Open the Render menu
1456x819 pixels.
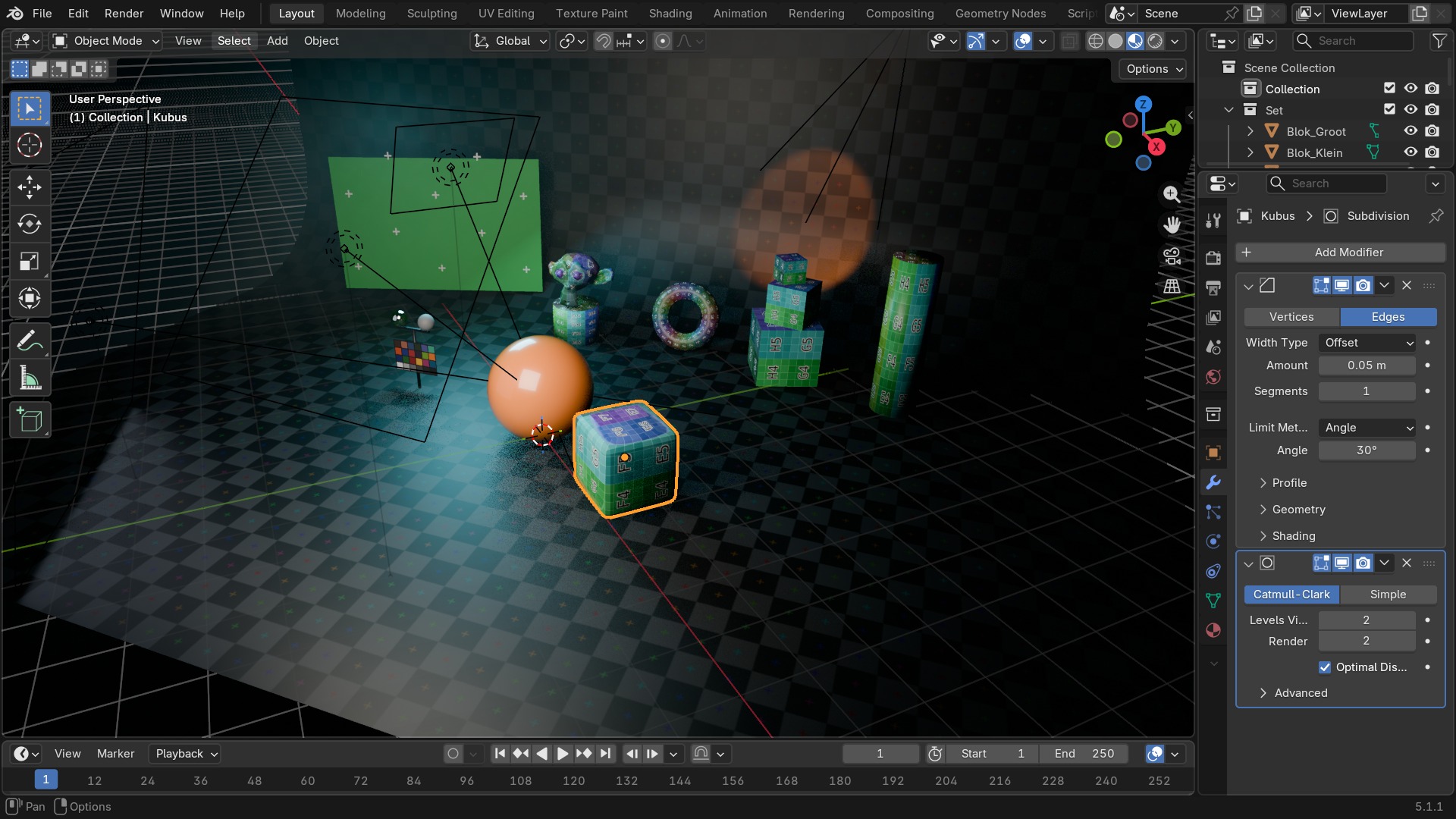pyautogui.click(x=124, y=14)
